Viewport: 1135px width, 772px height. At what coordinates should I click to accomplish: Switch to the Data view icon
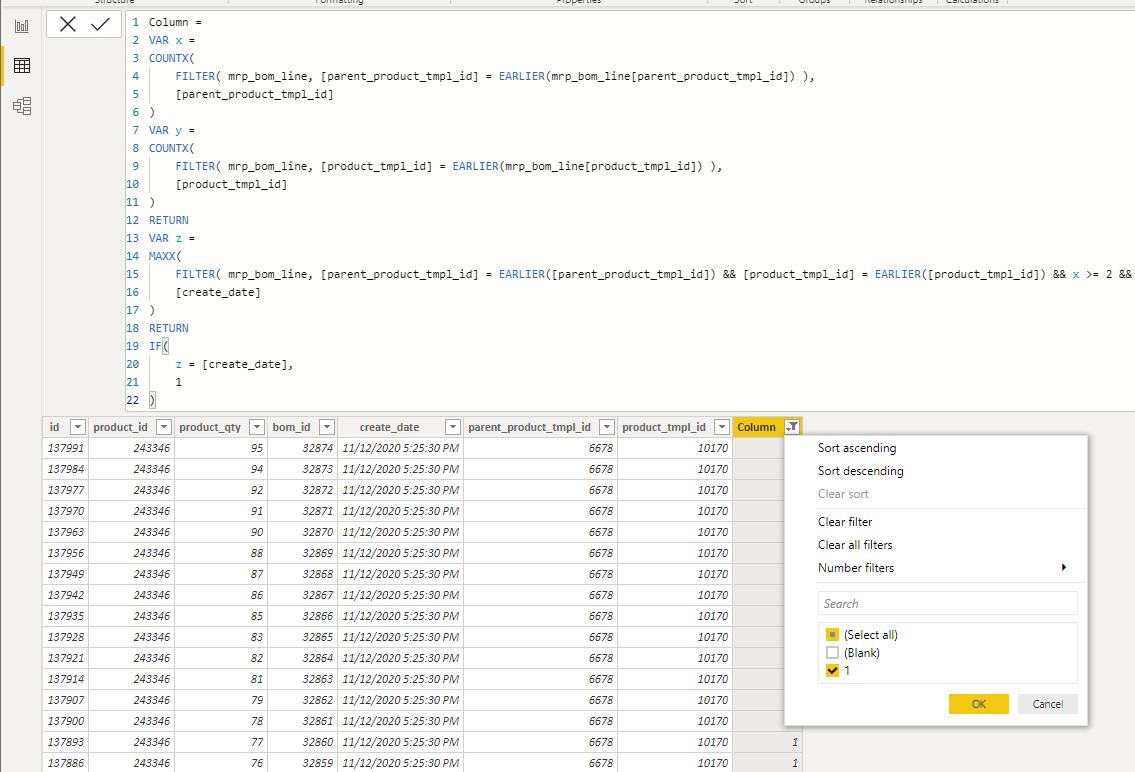point(22,66)
